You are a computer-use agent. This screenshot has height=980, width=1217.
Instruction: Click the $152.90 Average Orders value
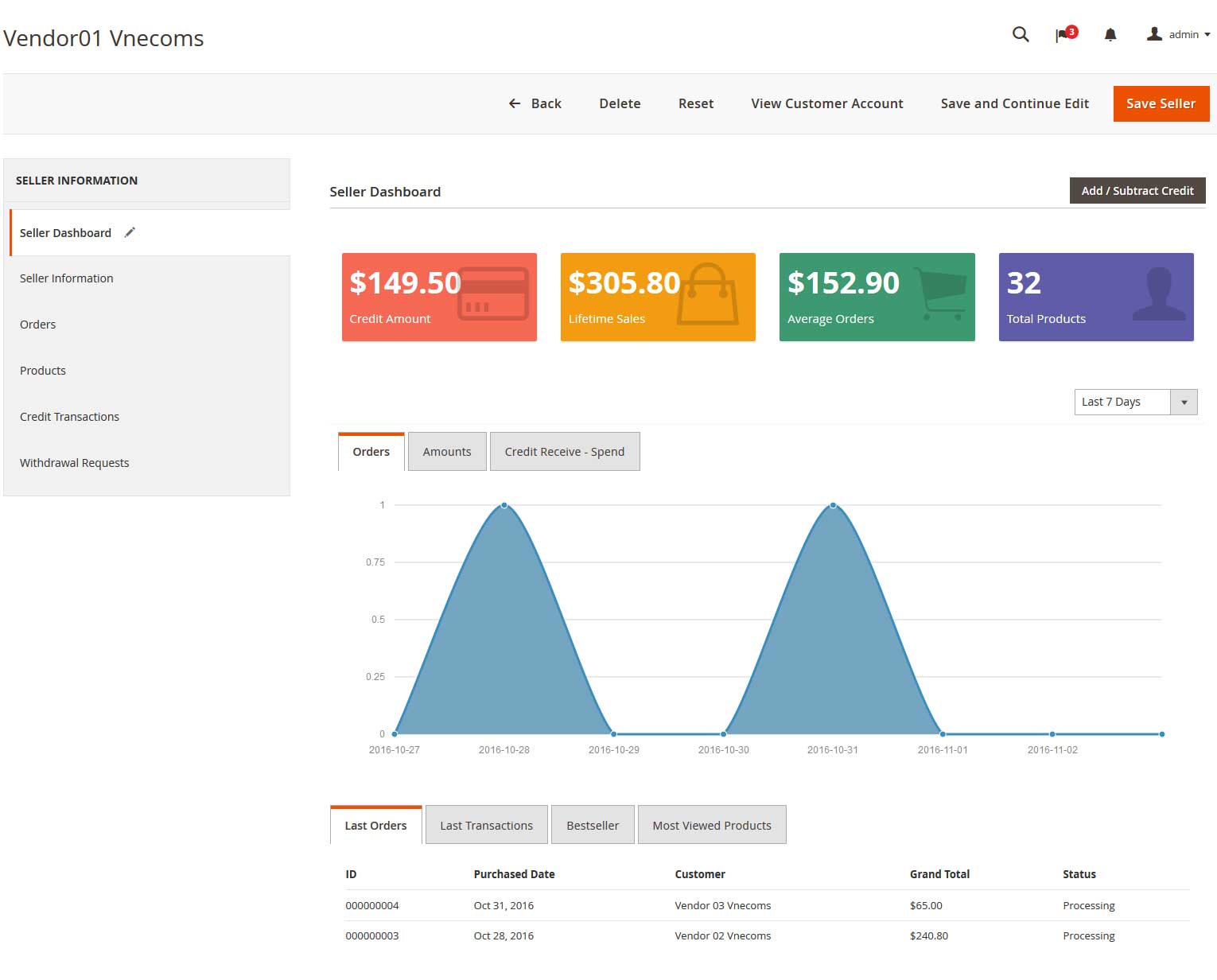coord(843,282)
